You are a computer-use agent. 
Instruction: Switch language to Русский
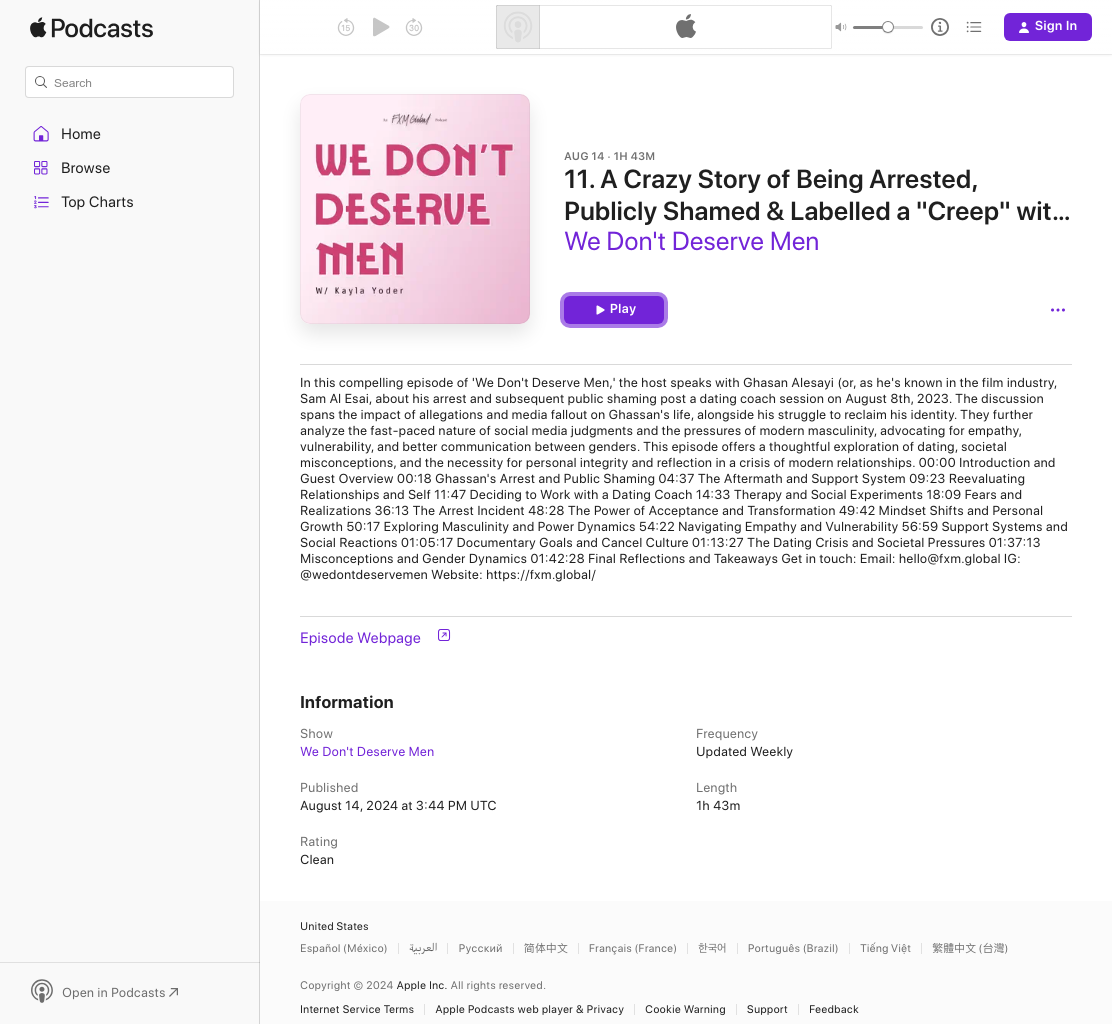[x=480, y=948]
